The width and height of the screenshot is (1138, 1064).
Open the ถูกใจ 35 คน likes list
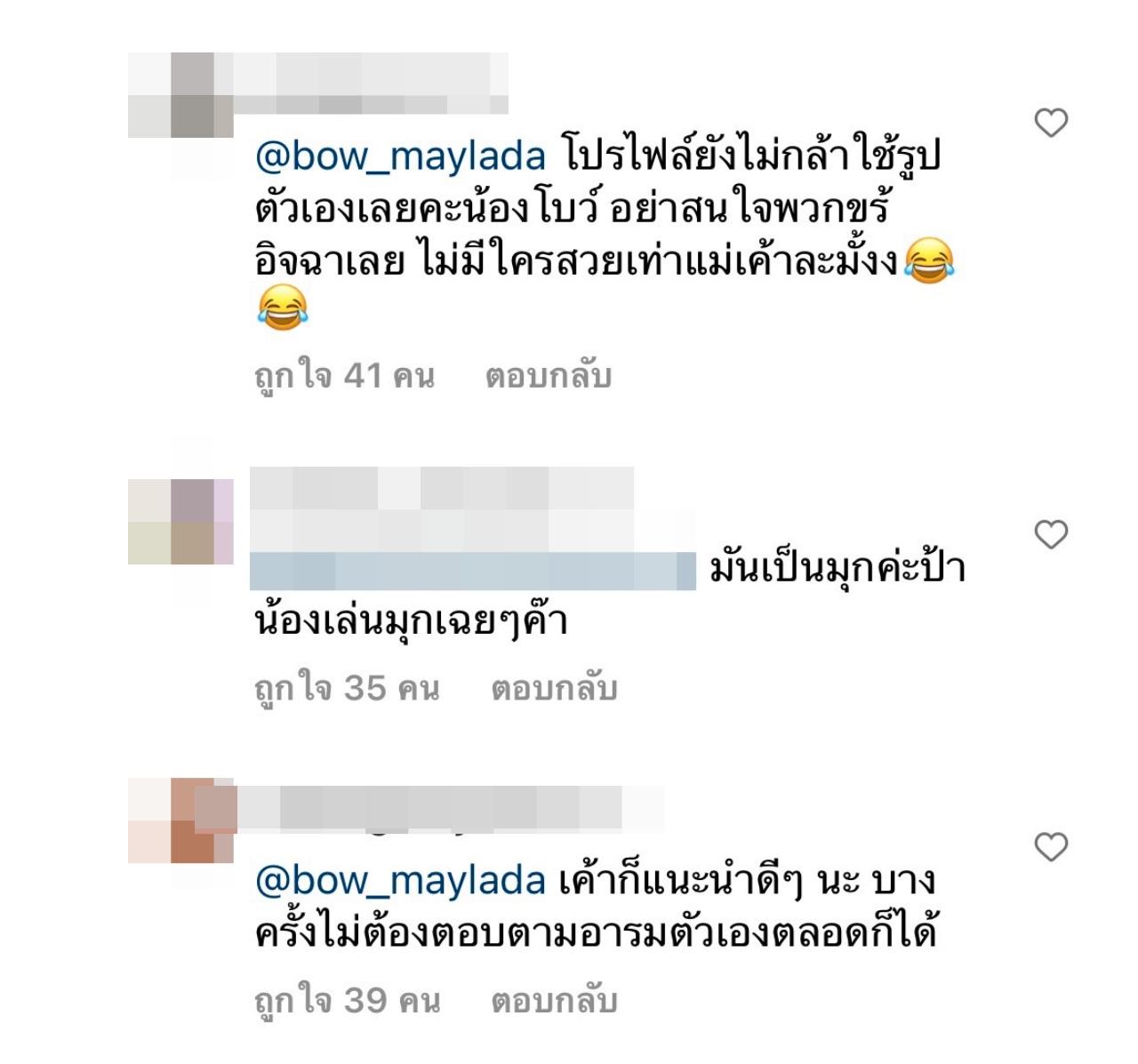click(347, 689)
